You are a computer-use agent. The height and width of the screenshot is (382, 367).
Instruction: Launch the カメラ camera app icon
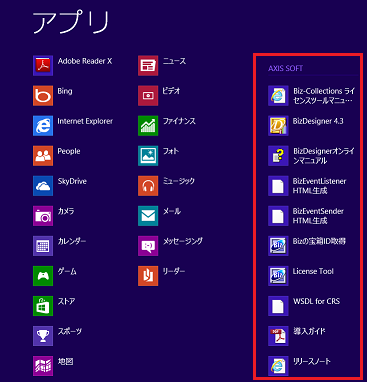pos(43,216)
